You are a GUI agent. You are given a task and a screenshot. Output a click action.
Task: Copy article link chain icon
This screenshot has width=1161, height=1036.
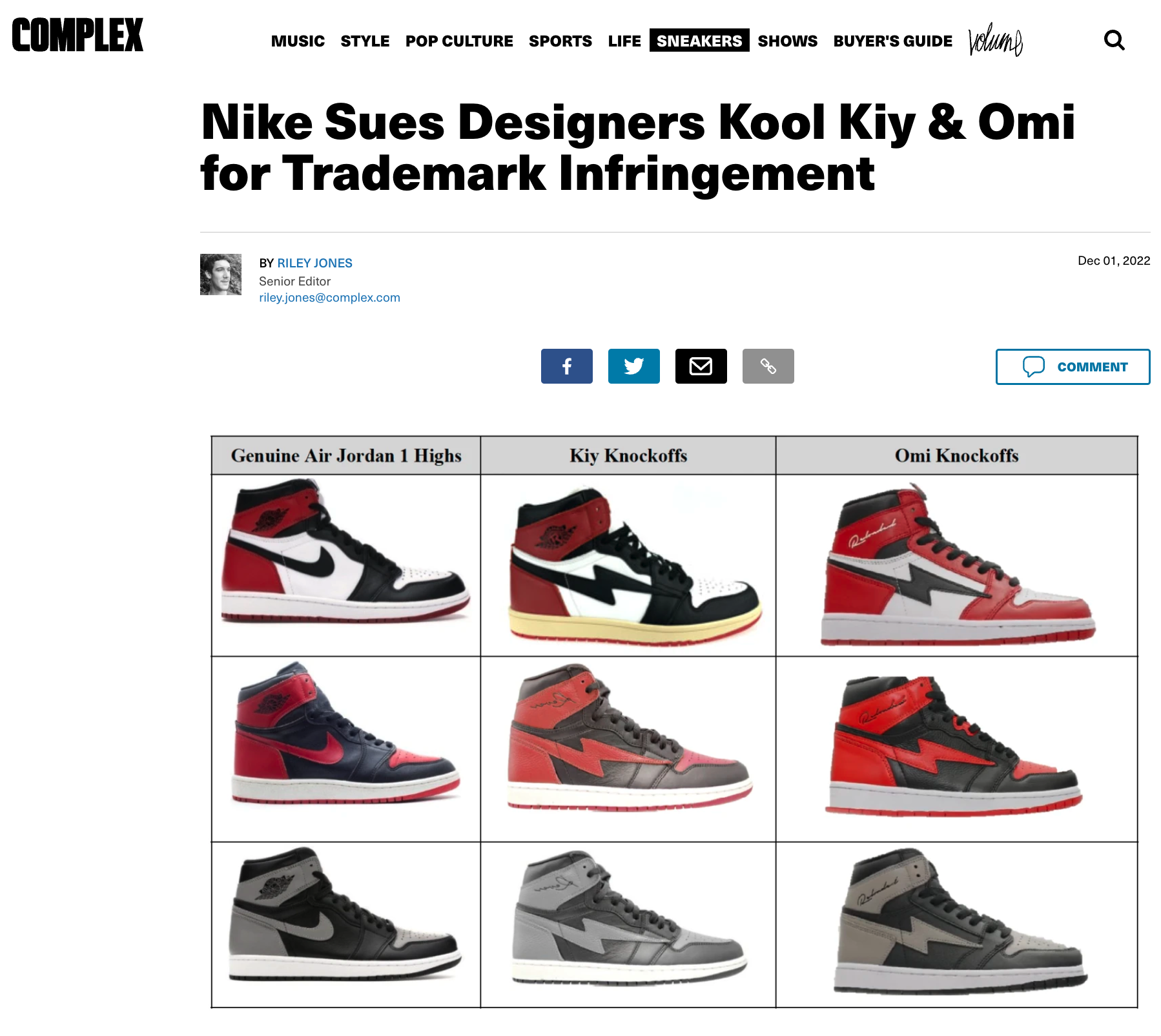coord(768,366)
